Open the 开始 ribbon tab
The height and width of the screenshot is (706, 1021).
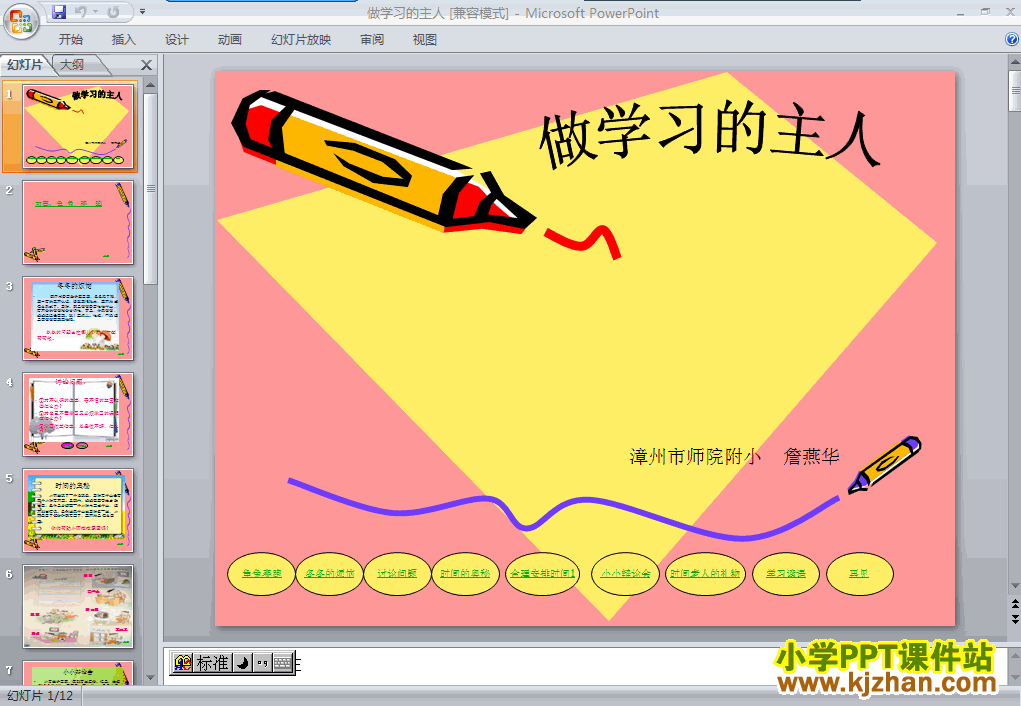click(x=70, y=40)
